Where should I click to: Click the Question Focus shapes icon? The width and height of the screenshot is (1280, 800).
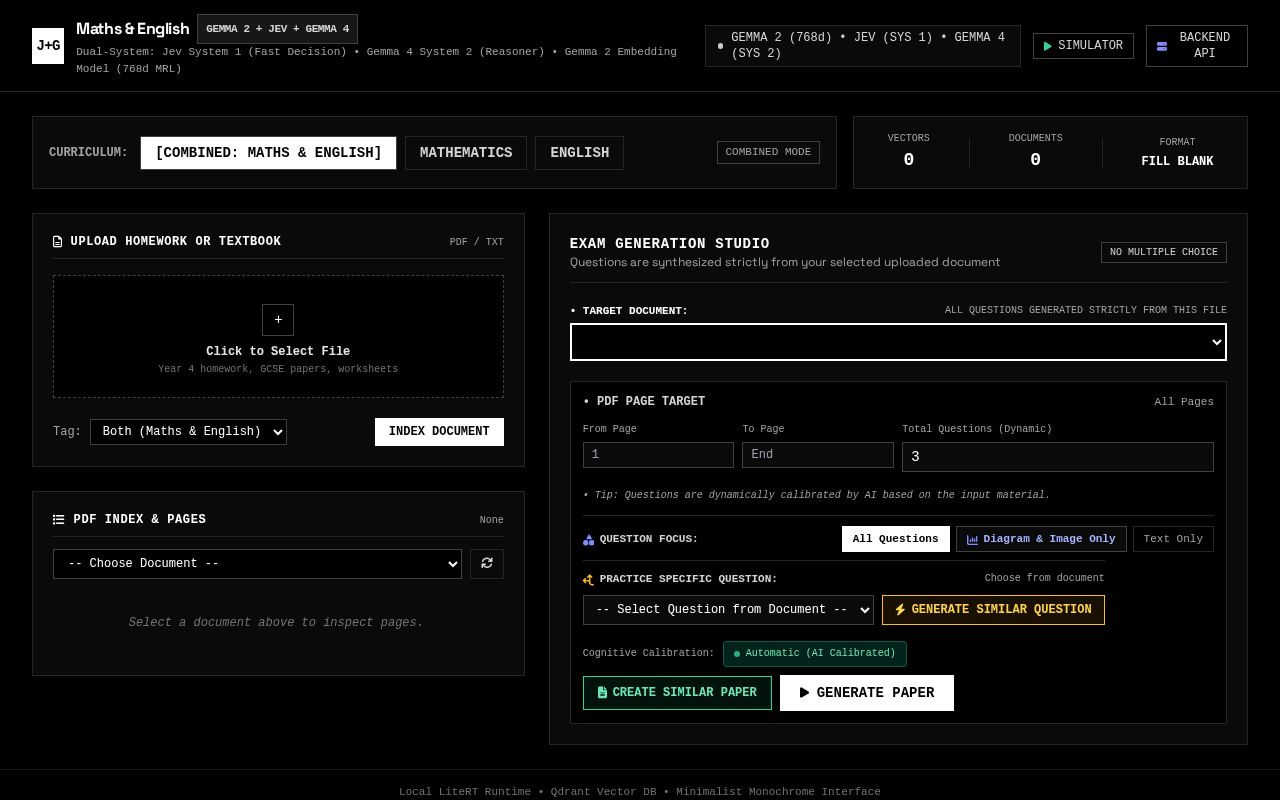coord(588,540)
